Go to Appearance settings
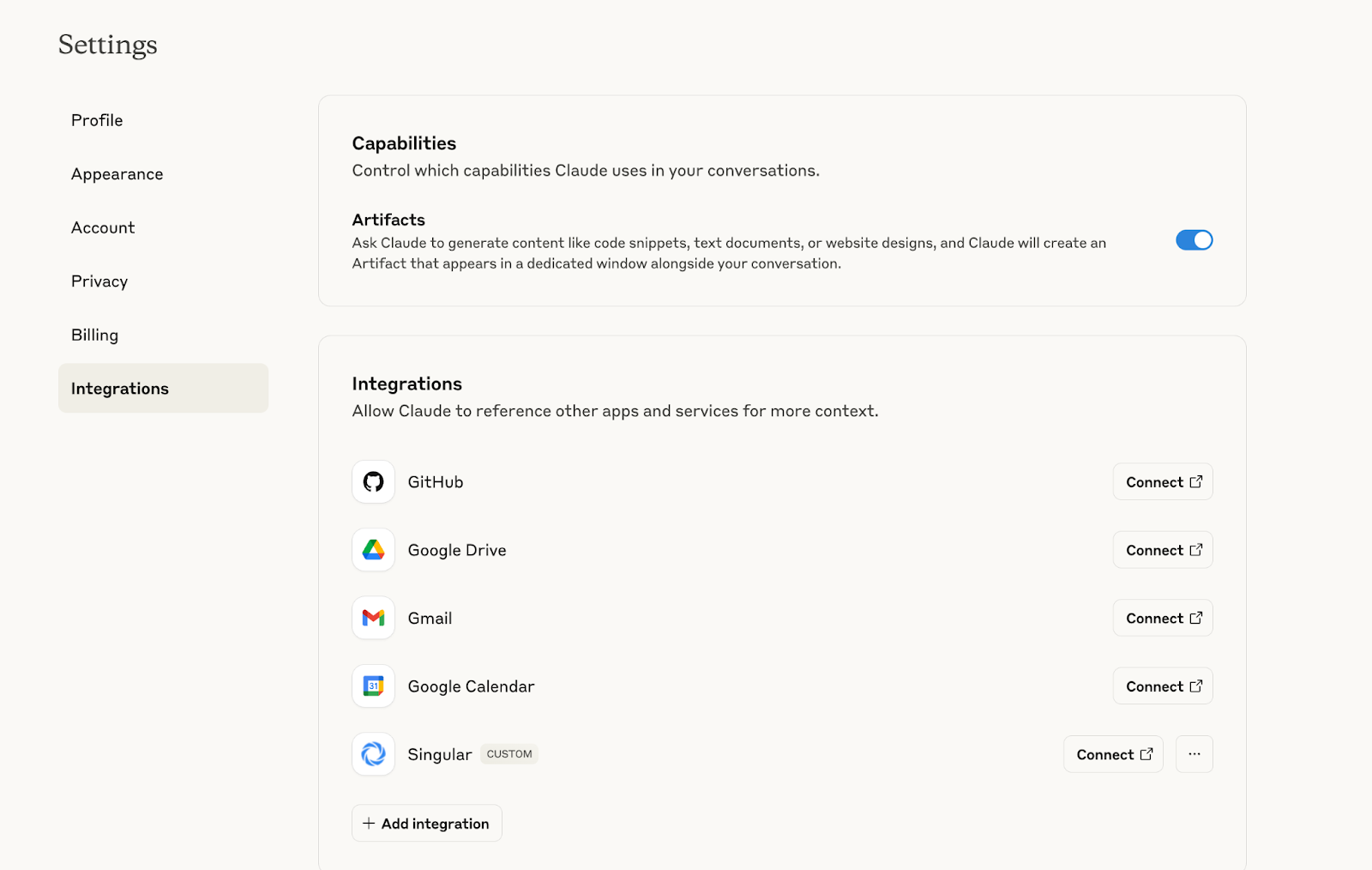This screenshot has width=1372, height=870. (117, 174)
